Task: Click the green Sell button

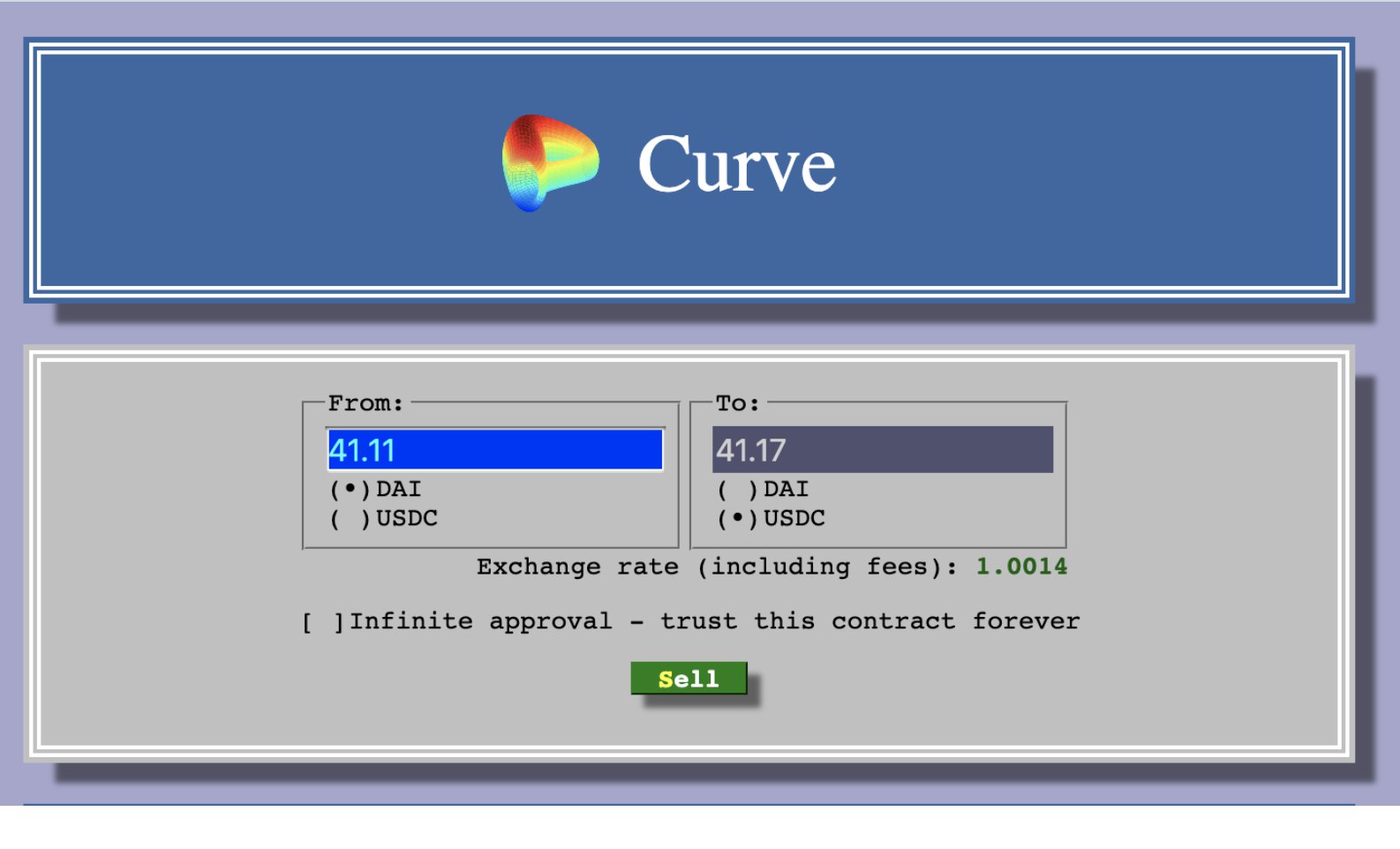Action: pos(689,679)
